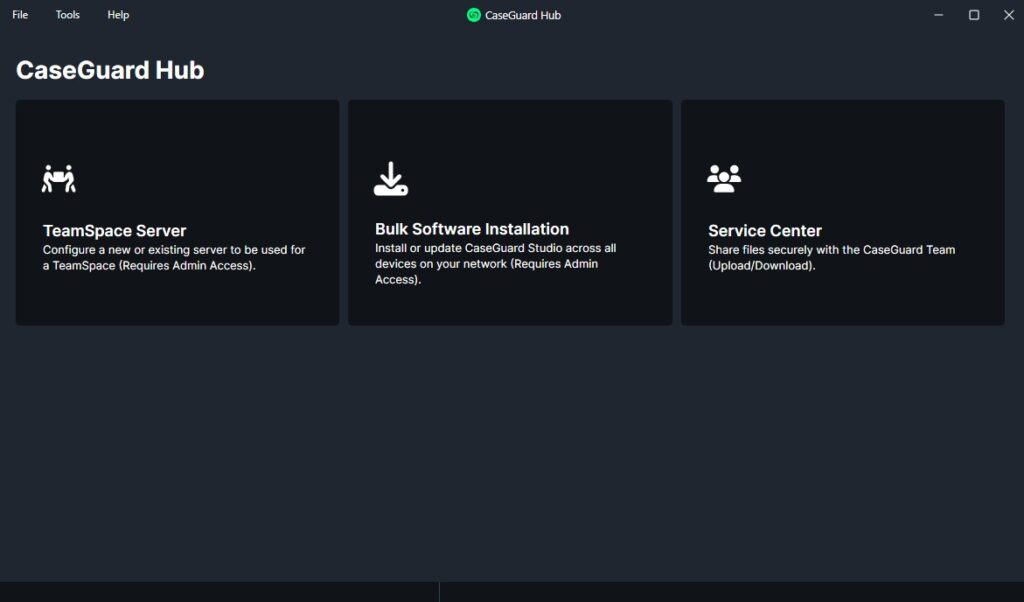This screenshot has width=1024, height=602.
Task: Minimize the CaseGuard Hub window
Action: click(938, 14)
